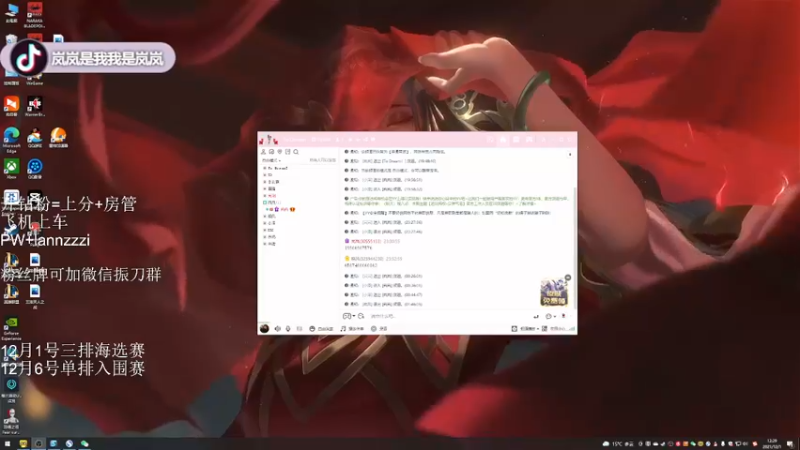Click the second icon left of message input
Viewport: 800px width, 450px height.
click(x=361, y=316)
